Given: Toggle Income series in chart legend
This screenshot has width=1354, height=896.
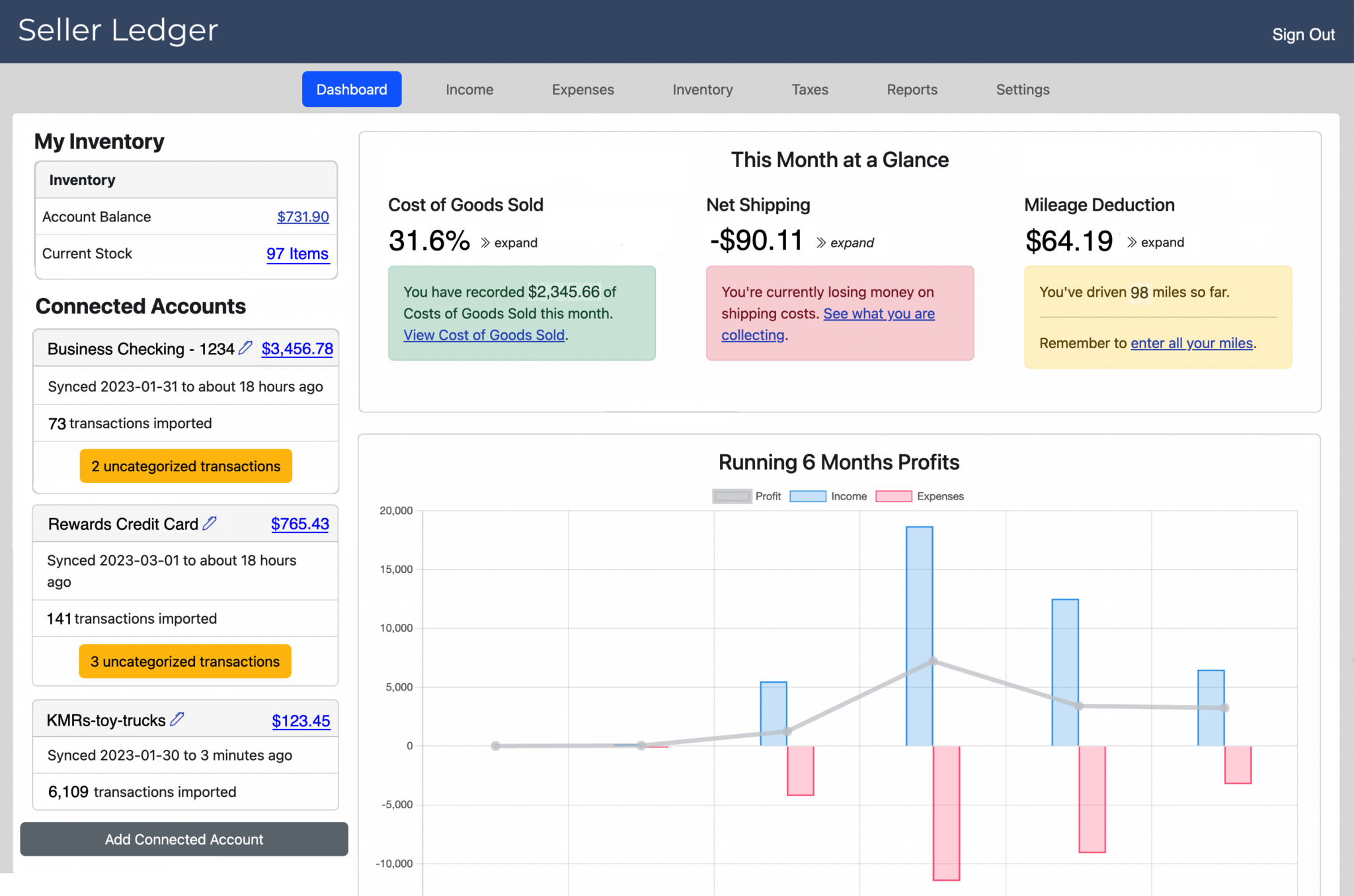Looking at the screenshot, I should click(x=848, y=496).
